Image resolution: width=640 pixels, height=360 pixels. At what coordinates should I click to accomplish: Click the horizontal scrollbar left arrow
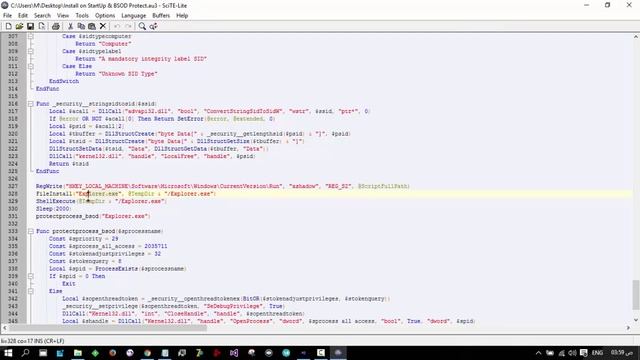coord(4,328)
